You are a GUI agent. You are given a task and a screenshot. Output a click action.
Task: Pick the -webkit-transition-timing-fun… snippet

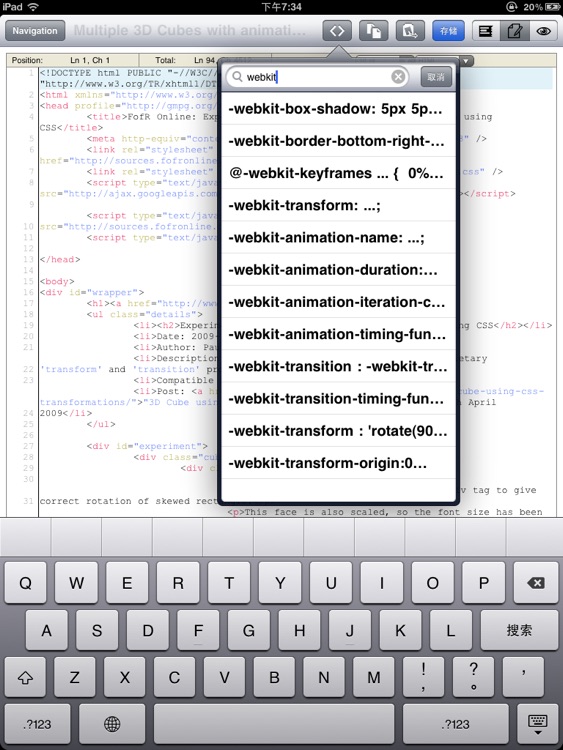tap(338, 398)
